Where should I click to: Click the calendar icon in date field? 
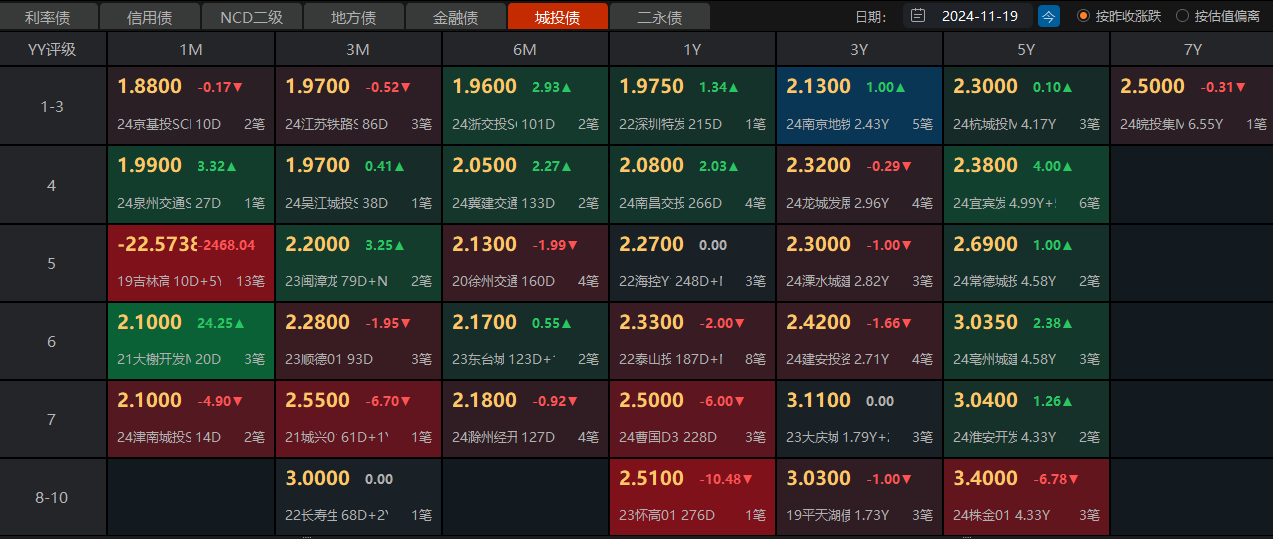tap(918, 16)
